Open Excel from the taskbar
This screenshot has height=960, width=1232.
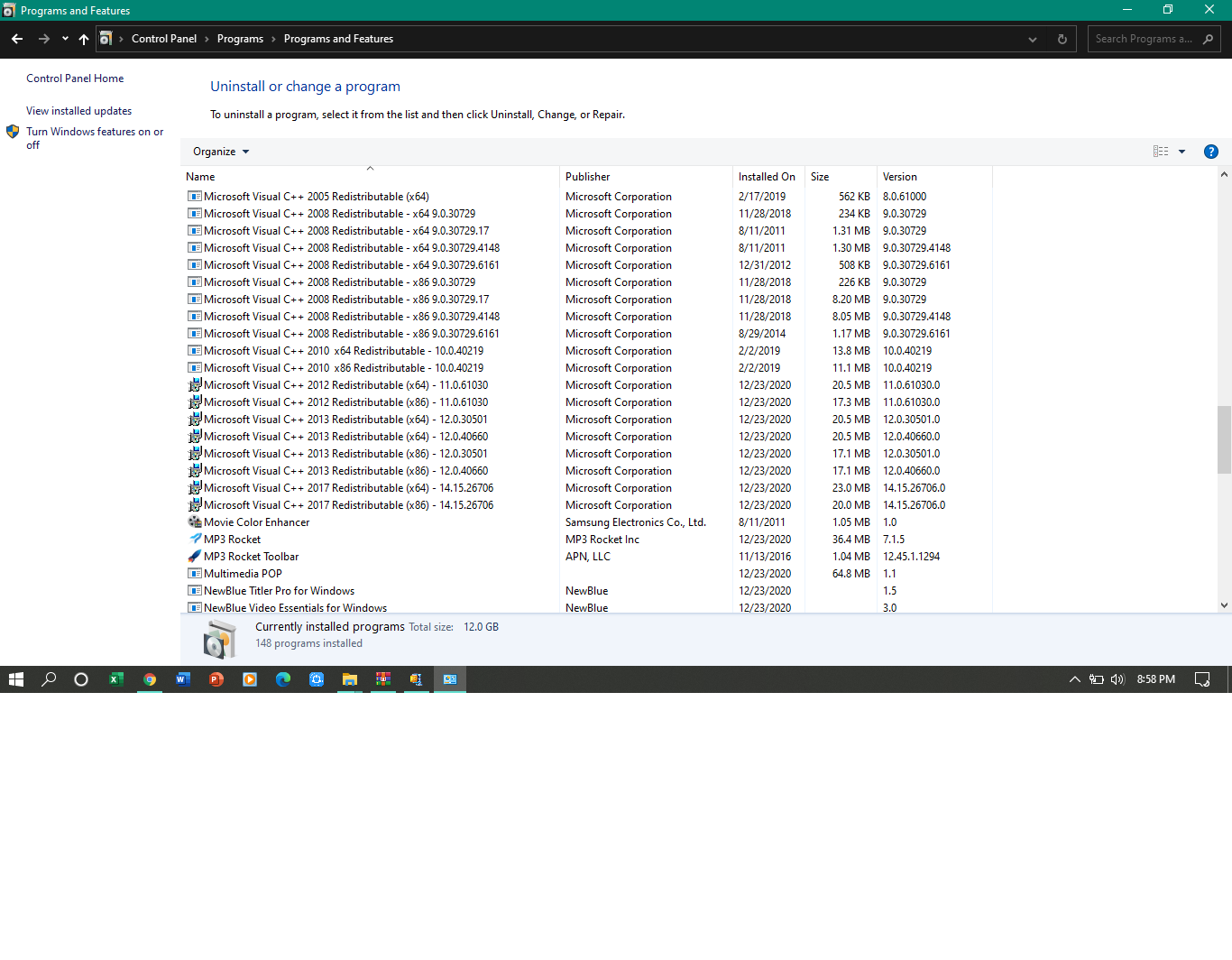116,679
